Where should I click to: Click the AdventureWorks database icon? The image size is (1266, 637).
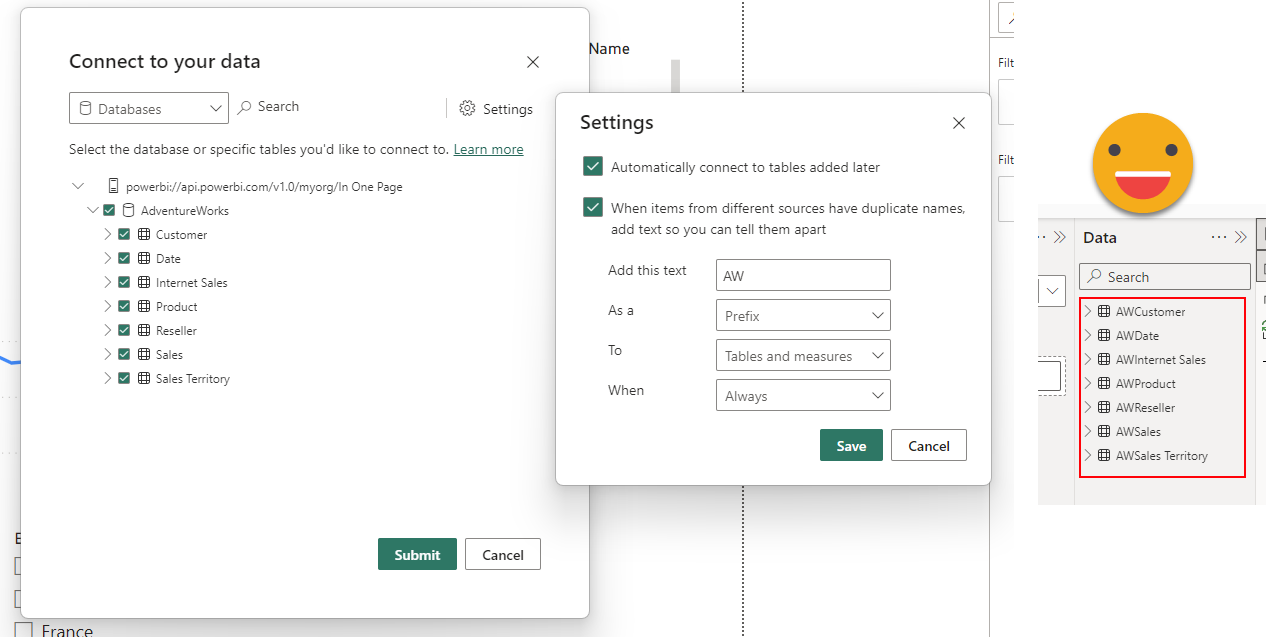[128, 211]
